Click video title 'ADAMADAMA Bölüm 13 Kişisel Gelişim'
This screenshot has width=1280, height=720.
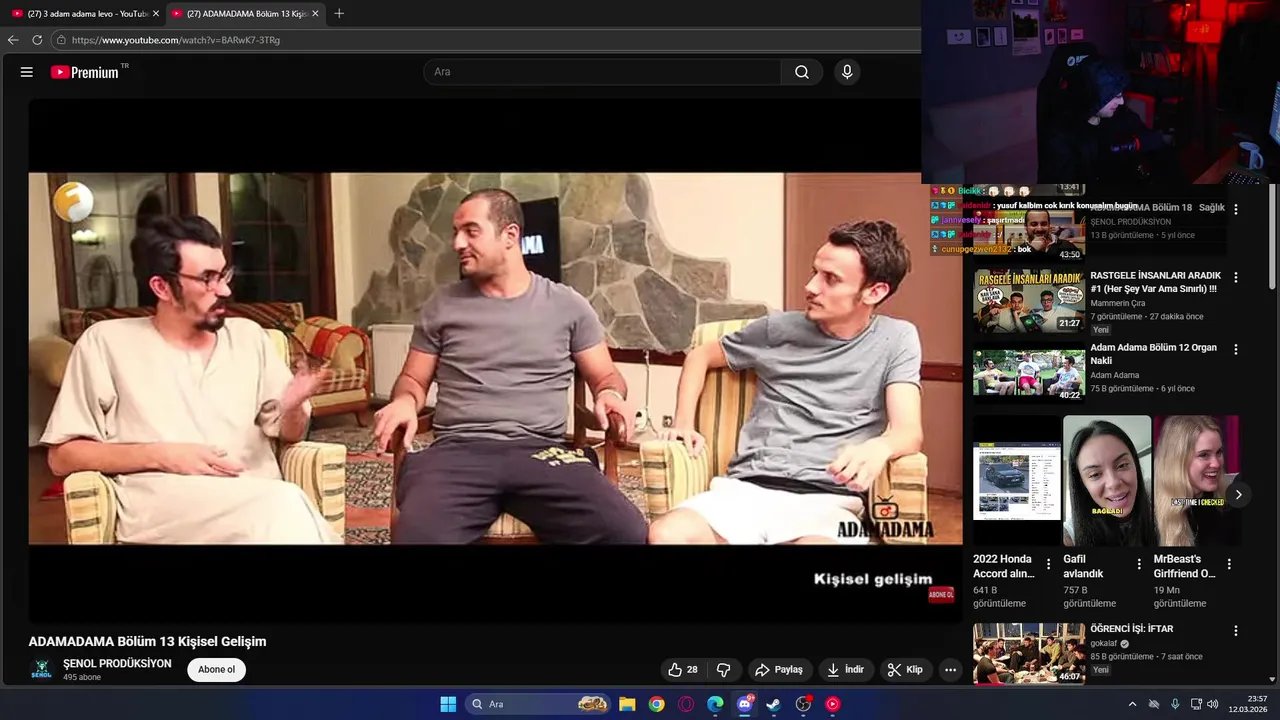(147, 641)
